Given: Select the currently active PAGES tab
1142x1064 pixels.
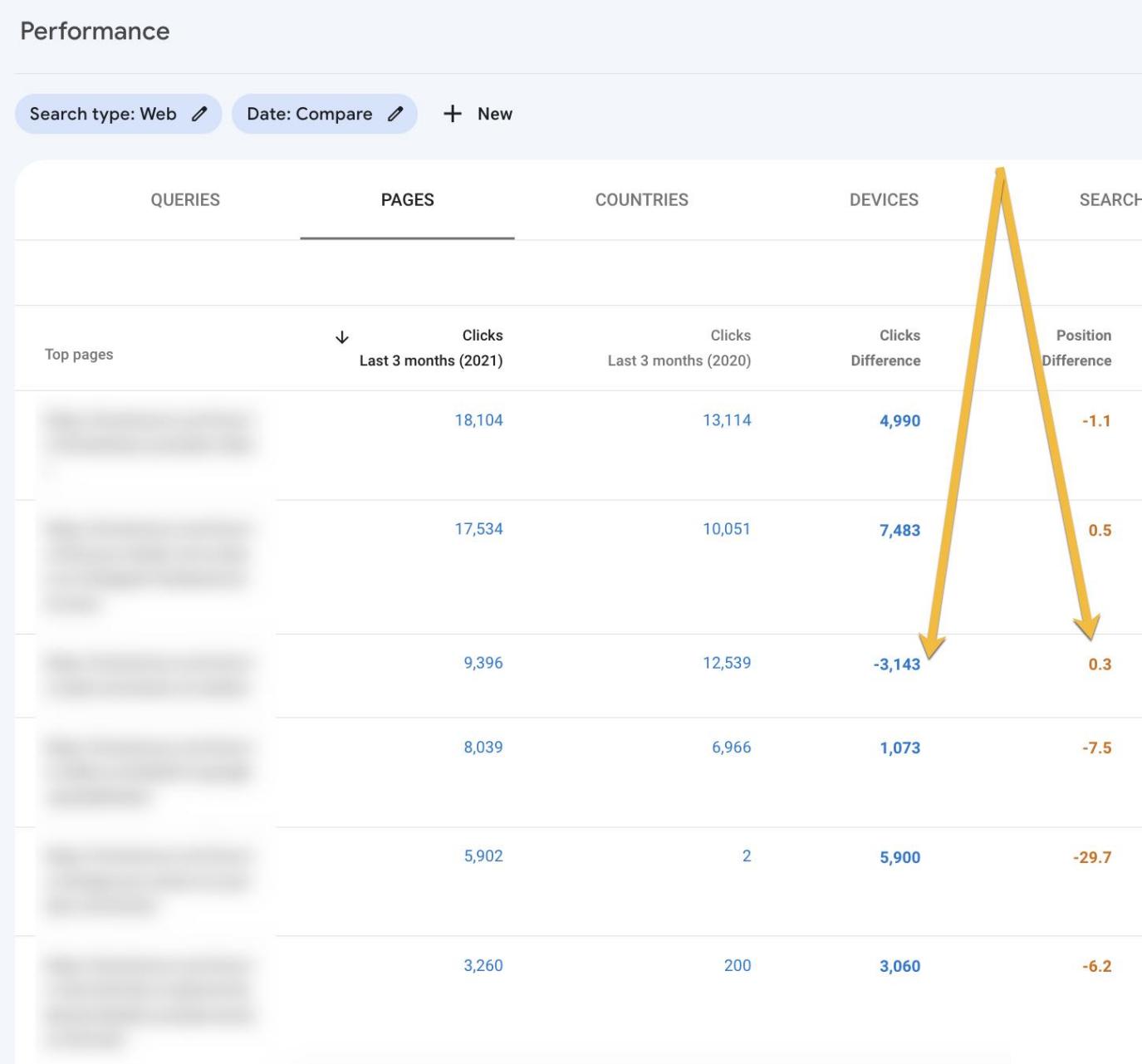Looking at the screenshot, I should pyautogui.click(x=407, y=199).
